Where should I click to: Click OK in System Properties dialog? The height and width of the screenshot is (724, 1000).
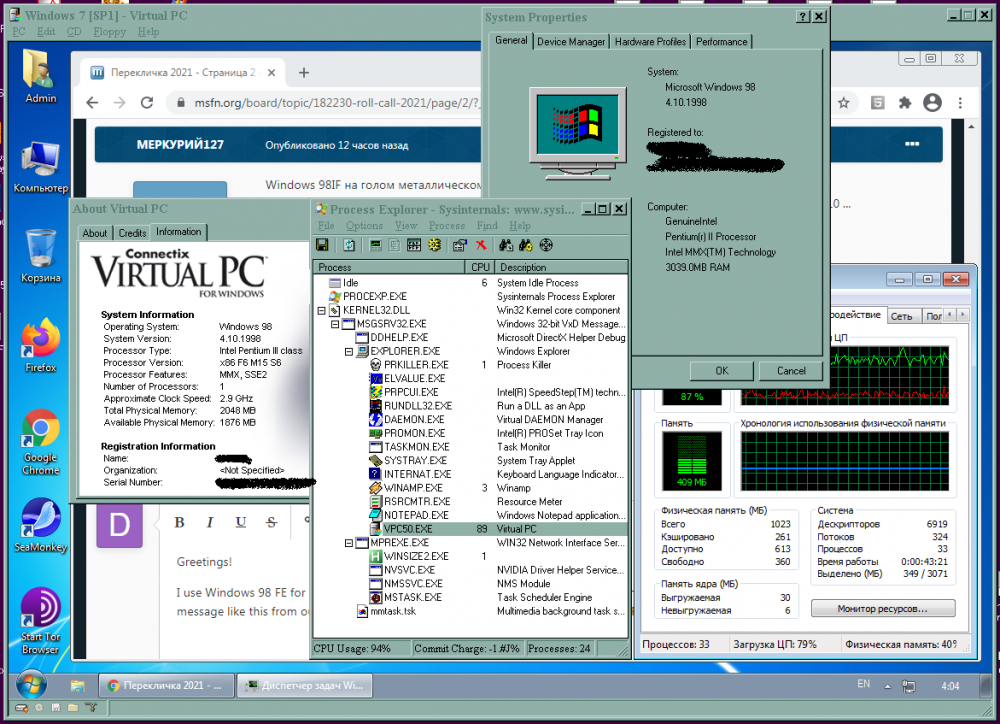pos(721,370)
